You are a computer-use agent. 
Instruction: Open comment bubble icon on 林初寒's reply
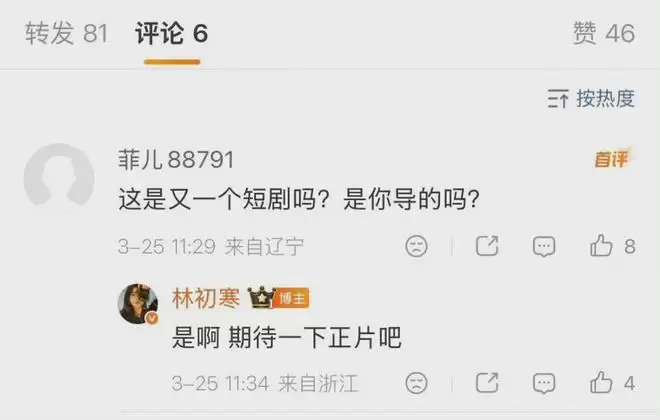pos(544,383)
